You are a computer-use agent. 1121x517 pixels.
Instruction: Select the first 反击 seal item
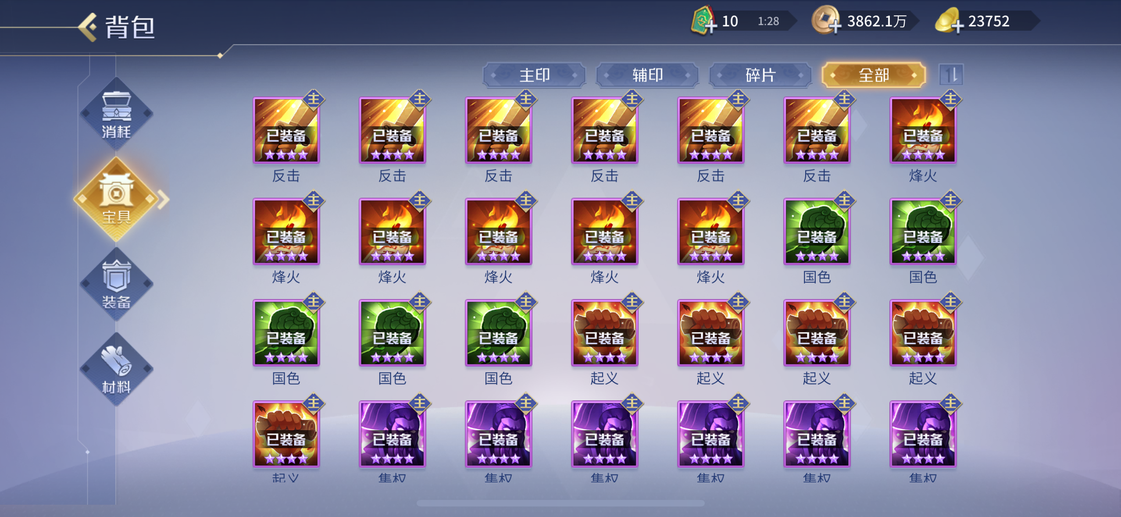point(286,131)
